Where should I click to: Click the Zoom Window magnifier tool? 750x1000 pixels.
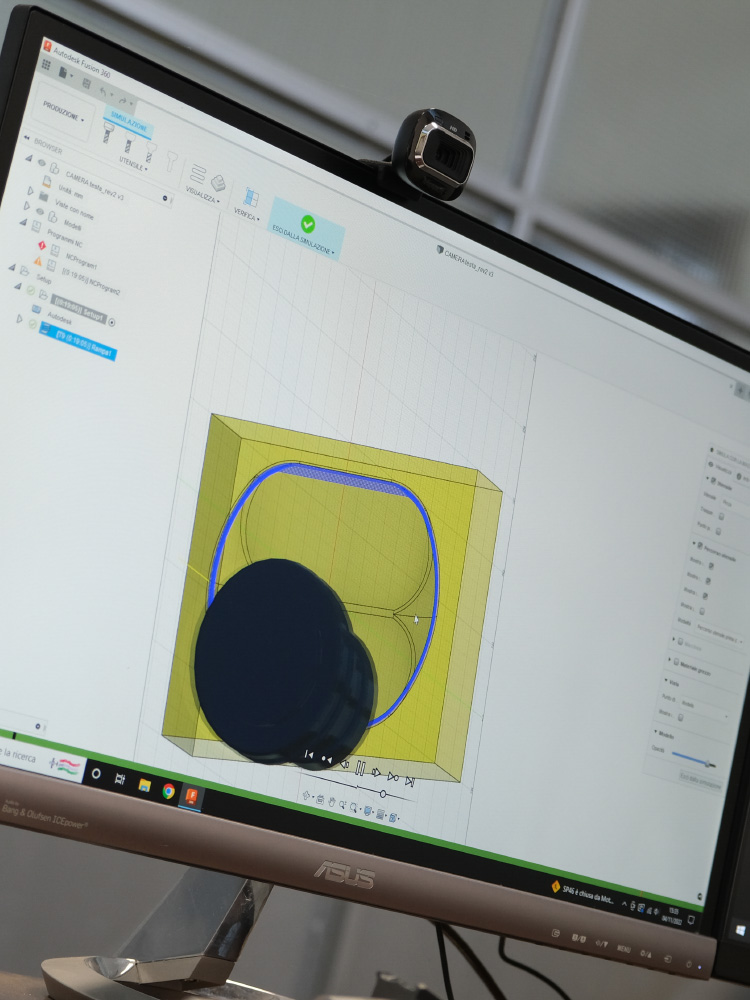355,808
